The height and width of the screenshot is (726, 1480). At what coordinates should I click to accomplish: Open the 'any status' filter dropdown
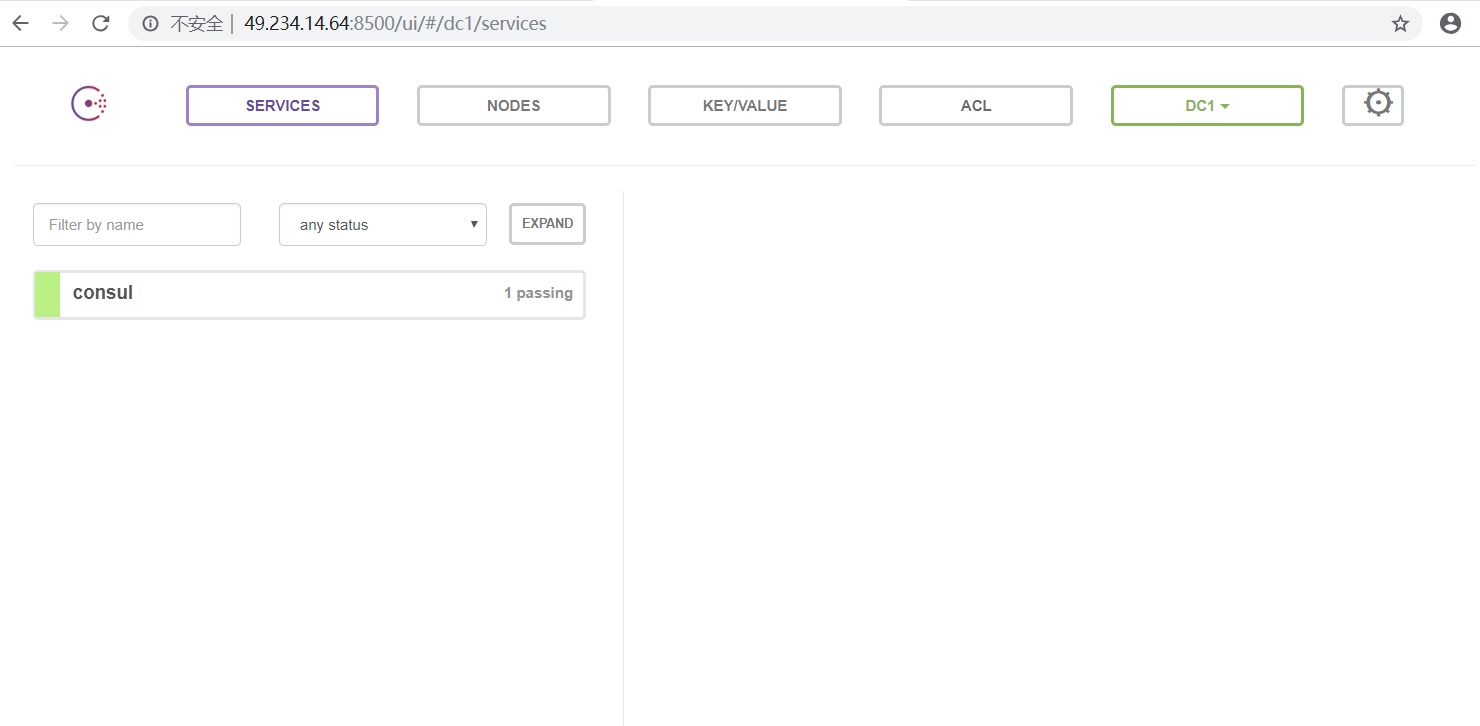click(x=383, y=224)
